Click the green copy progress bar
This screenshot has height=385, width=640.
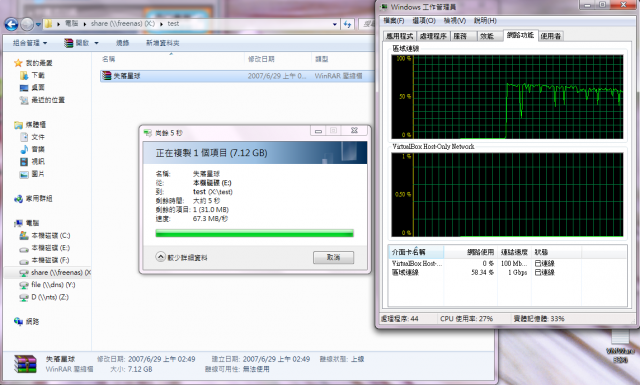point(254,233)
